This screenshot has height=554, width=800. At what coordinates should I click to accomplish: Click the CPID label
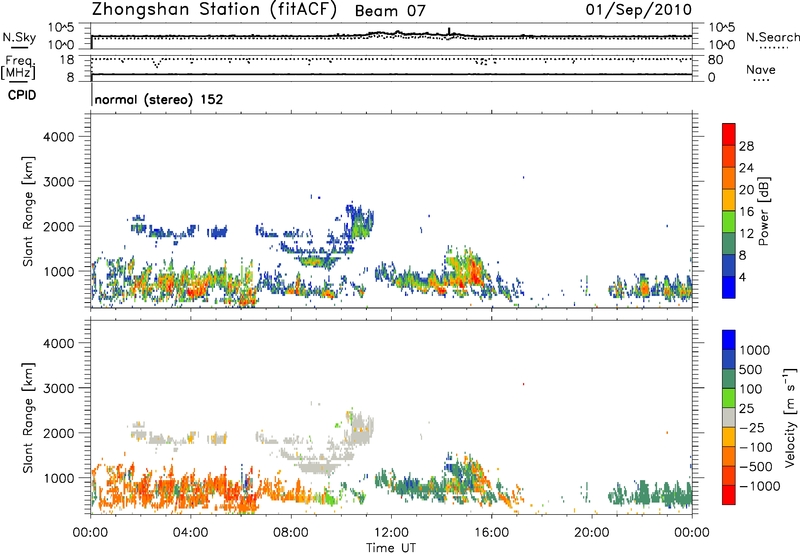coord(22,95)
